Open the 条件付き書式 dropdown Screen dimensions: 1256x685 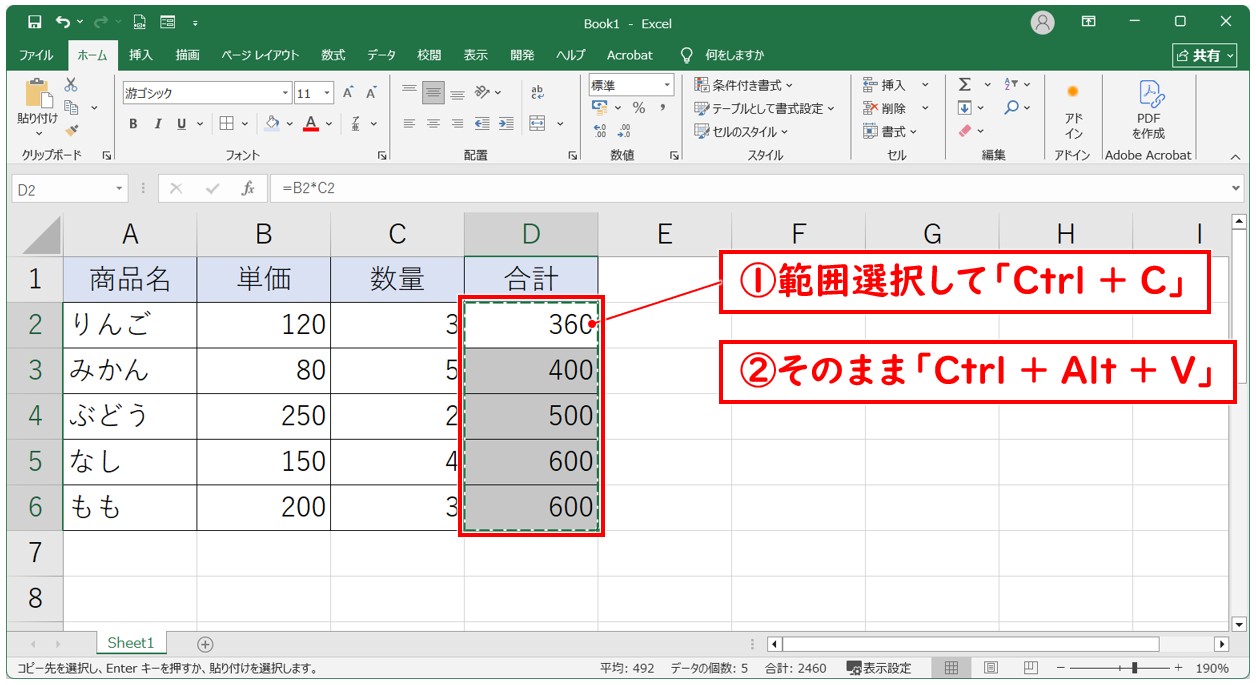coord(743,85)
